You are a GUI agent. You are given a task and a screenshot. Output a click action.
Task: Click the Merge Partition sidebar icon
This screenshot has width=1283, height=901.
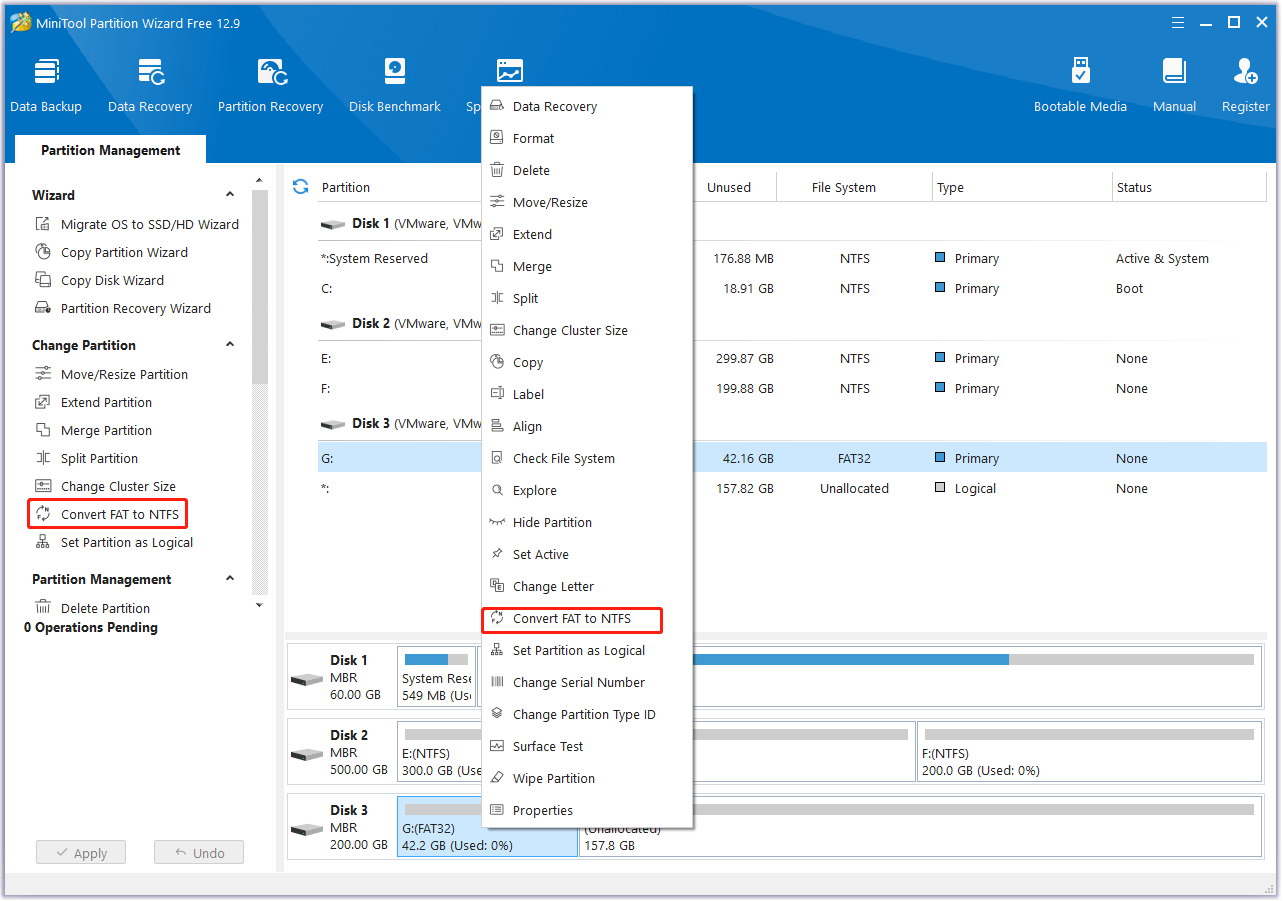(43, 430)
